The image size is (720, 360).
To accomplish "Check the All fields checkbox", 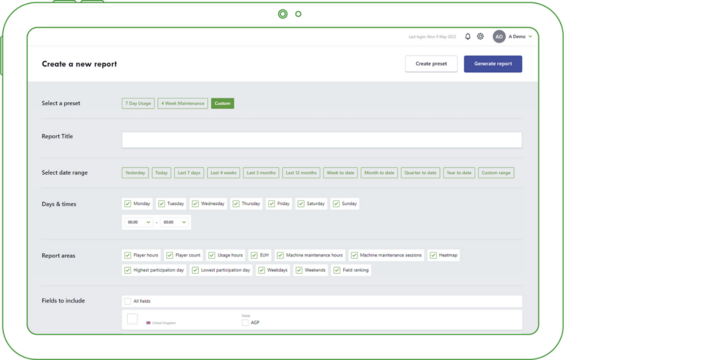I will coord(128,301).
